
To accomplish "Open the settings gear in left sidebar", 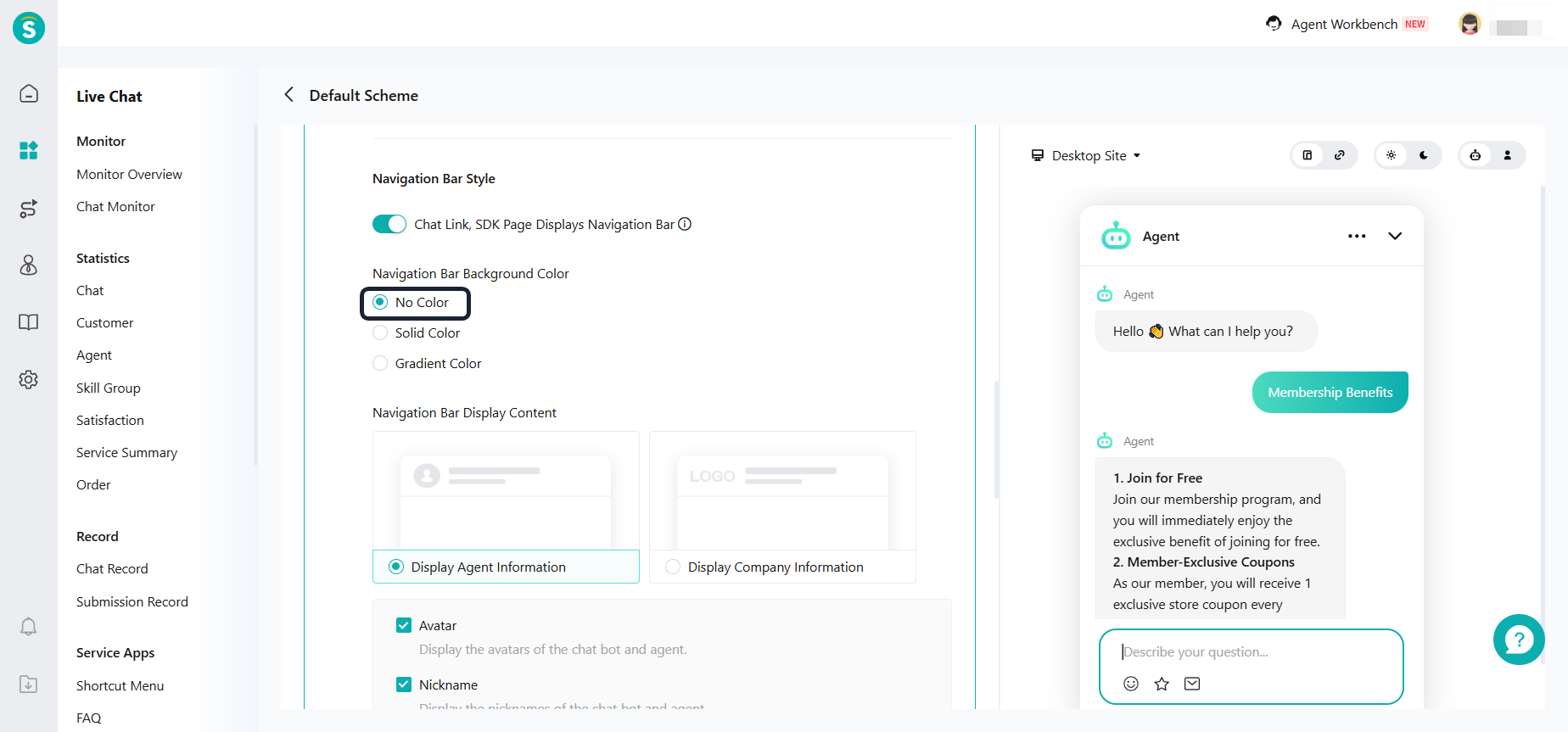I will [28, 379].
